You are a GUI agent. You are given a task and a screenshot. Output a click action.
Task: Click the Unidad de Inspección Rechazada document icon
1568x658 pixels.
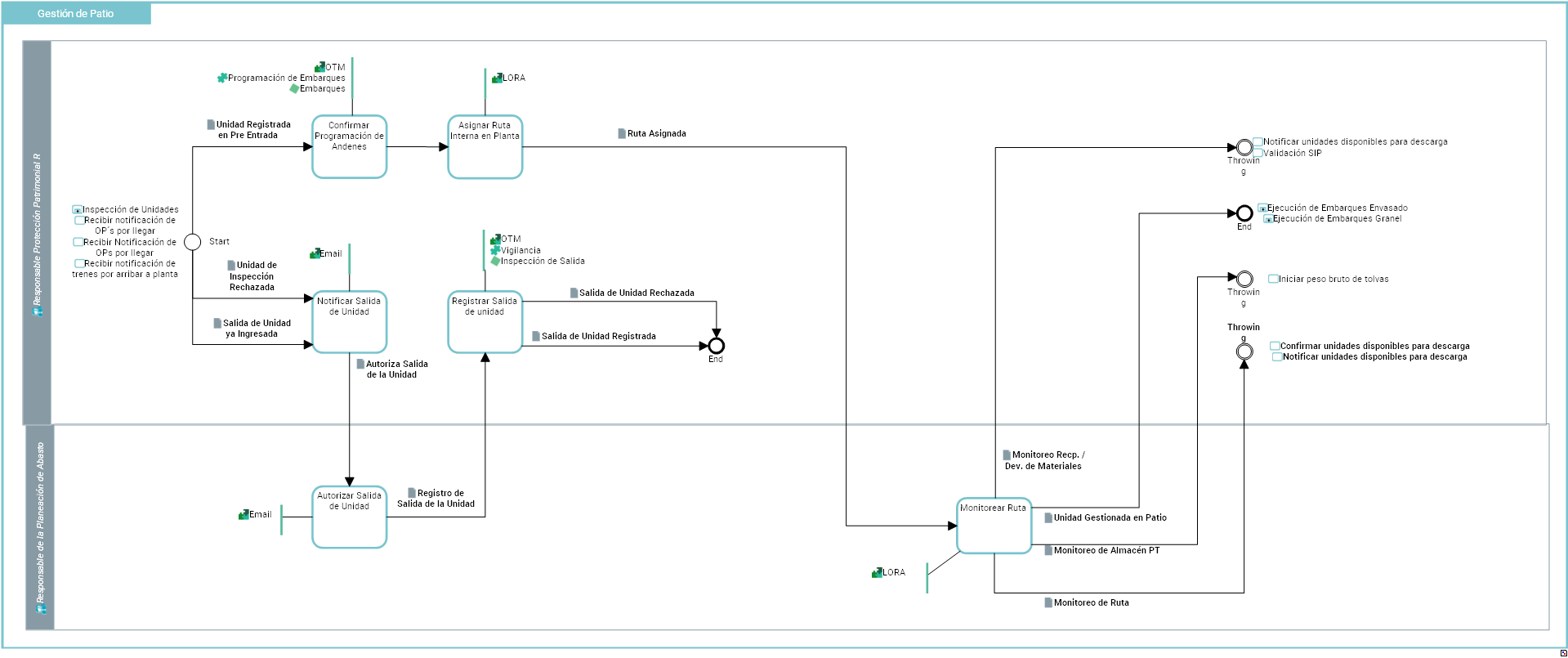click(x=231, y=265)
